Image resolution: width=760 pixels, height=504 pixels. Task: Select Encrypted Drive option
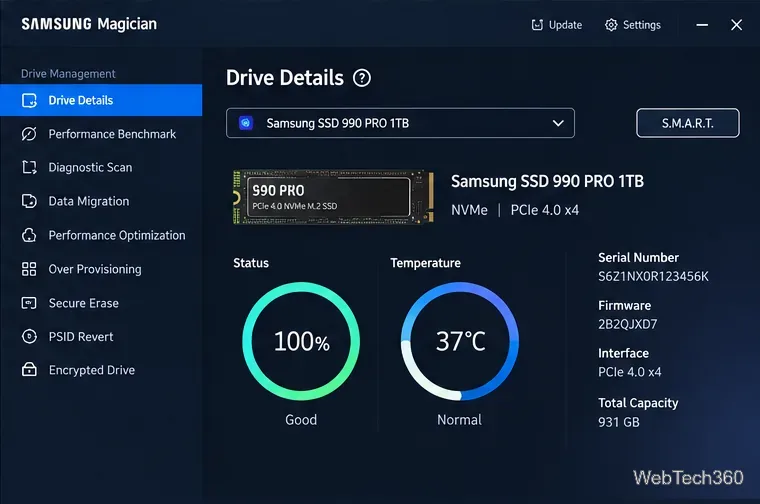coord(101,370)
